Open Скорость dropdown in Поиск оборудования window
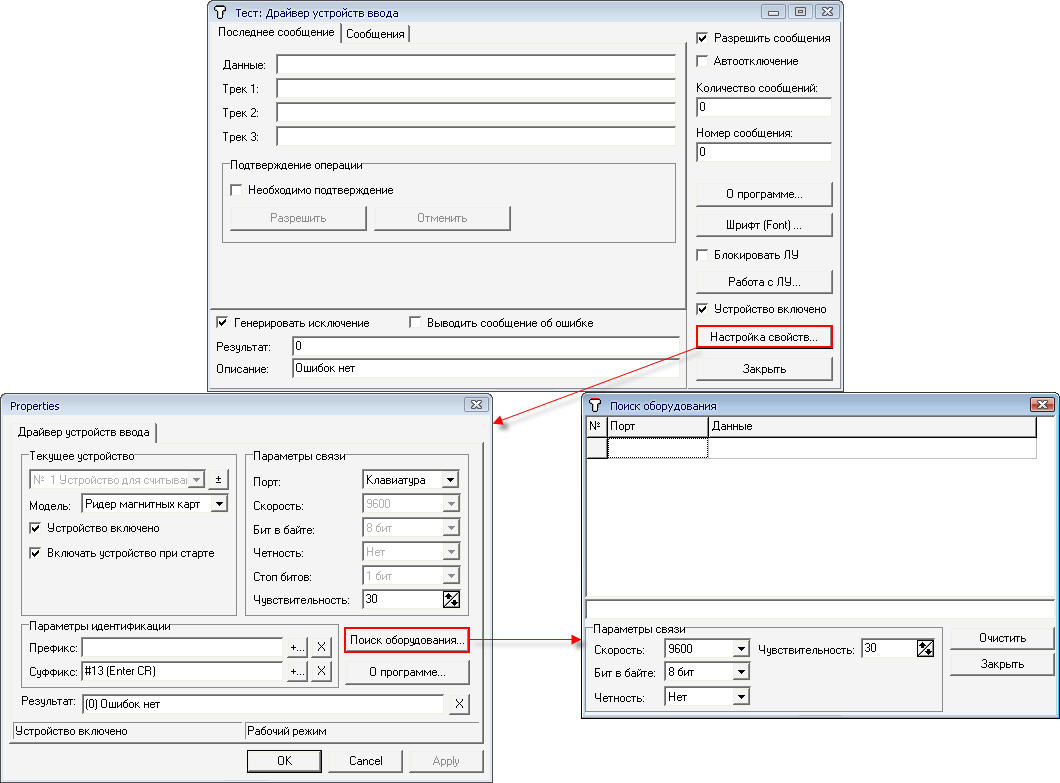 tap(740, 649)
